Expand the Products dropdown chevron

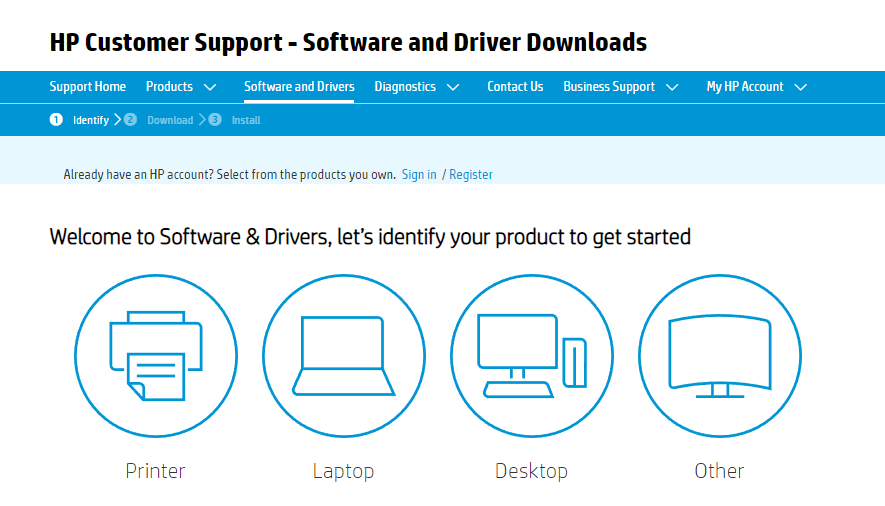coord(210,87)
